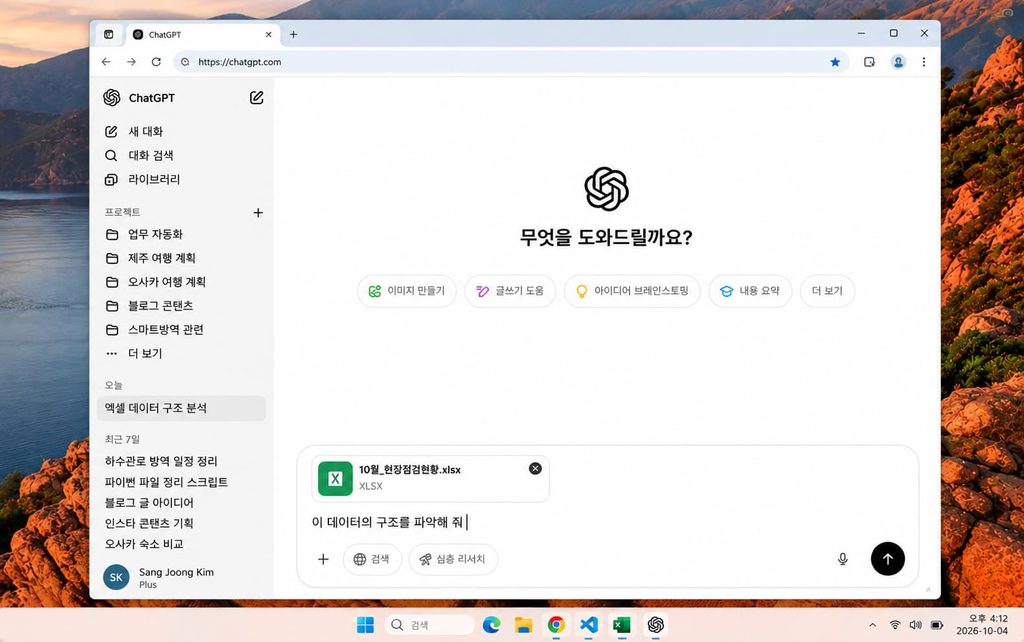Click into the message text input

pos(607,522)
